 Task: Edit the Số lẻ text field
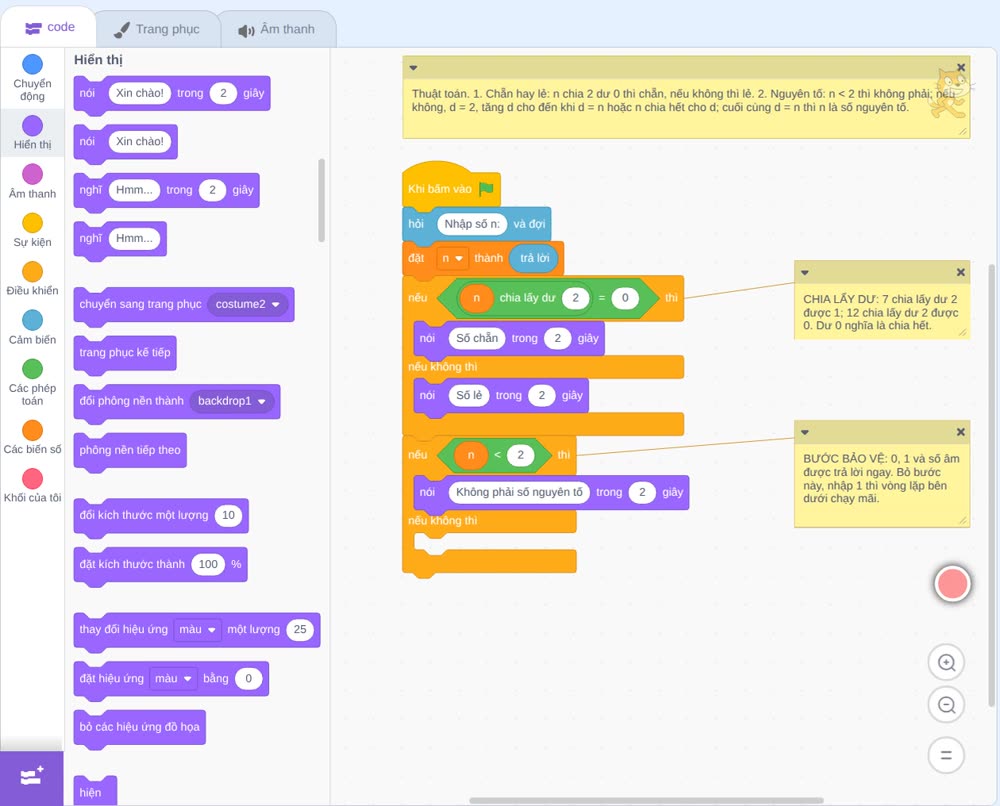[469, 395]
